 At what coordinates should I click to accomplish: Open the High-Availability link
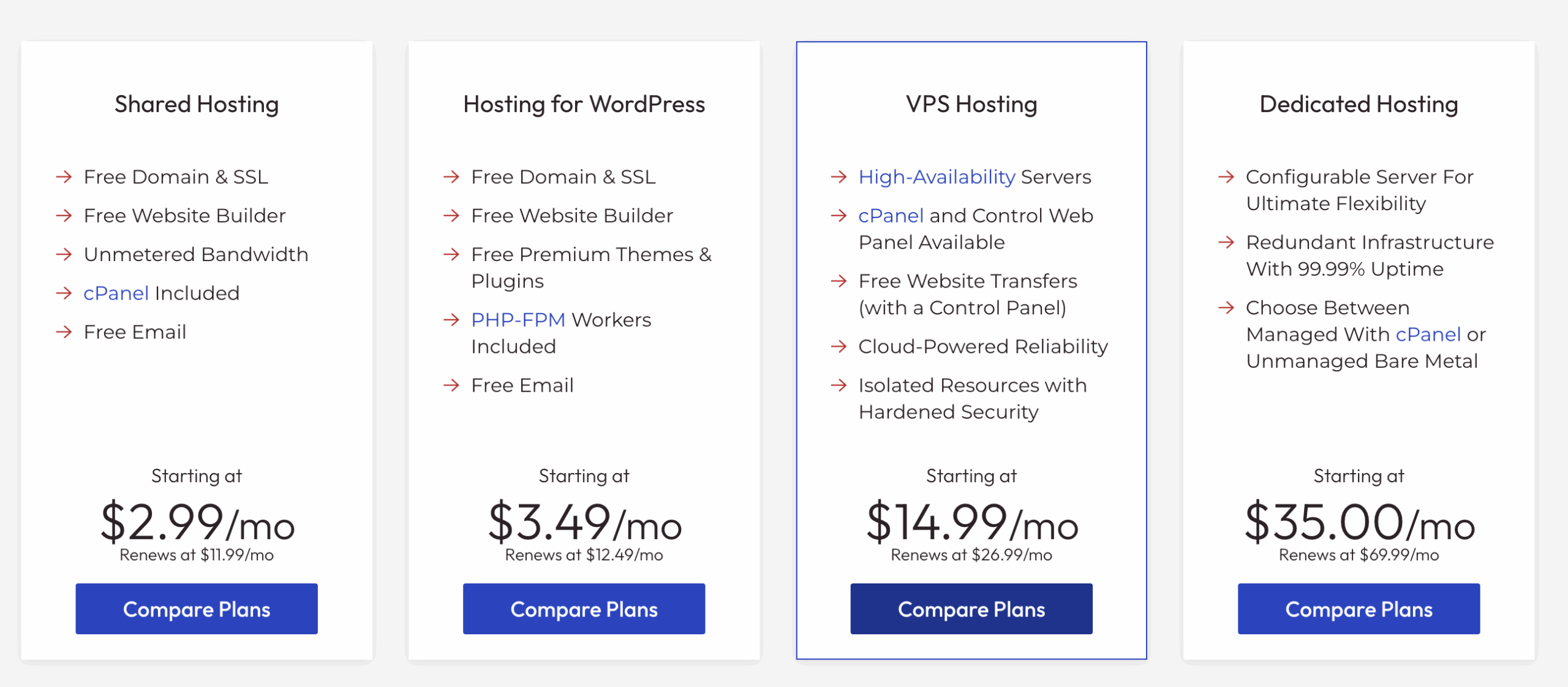tap(937, 177)
